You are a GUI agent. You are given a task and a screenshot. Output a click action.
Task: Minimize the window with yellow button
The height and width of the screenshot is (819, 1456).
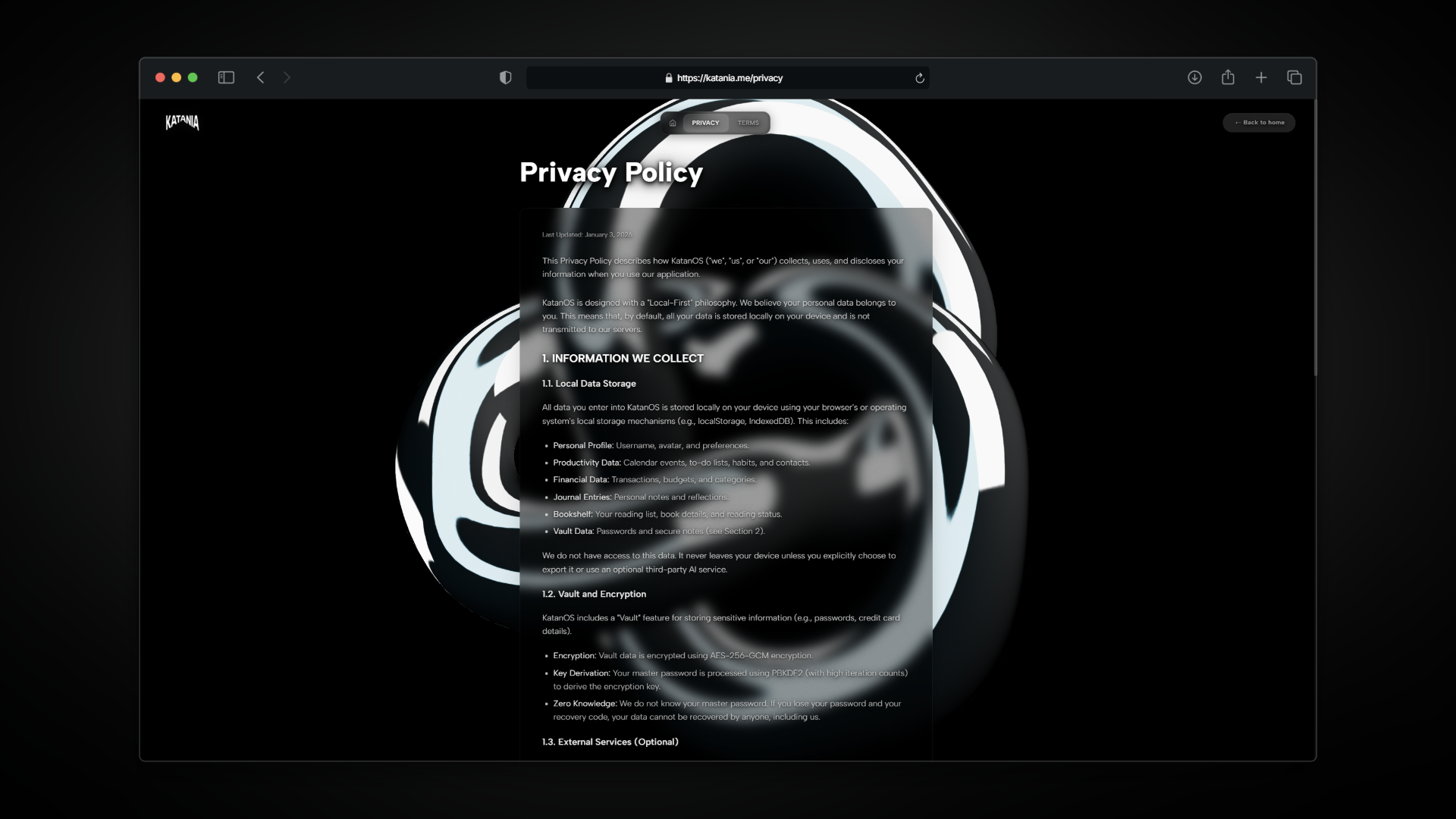(177, 77)
